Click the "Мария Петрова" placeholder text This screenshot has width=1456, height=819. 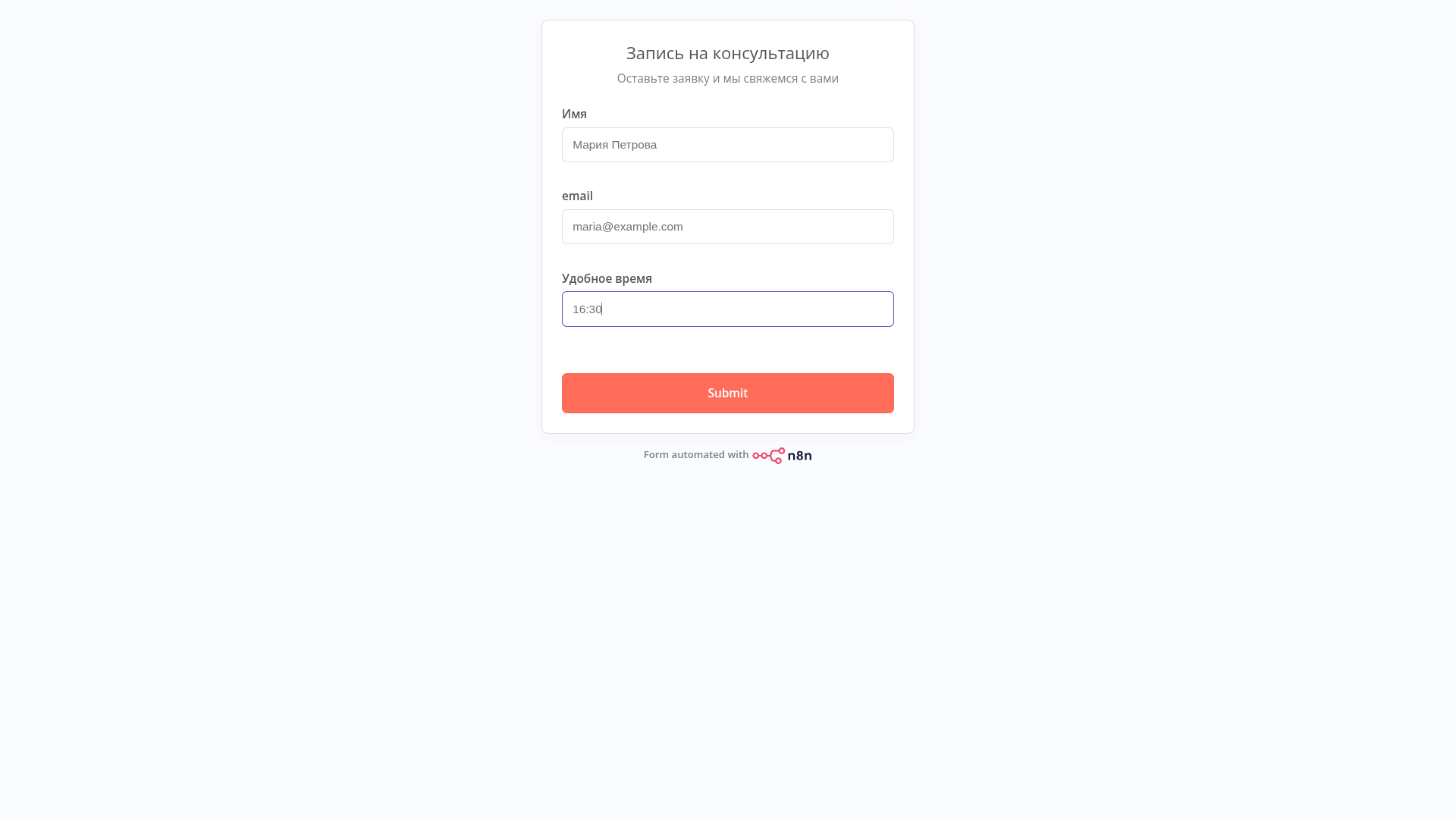(614, 145)
